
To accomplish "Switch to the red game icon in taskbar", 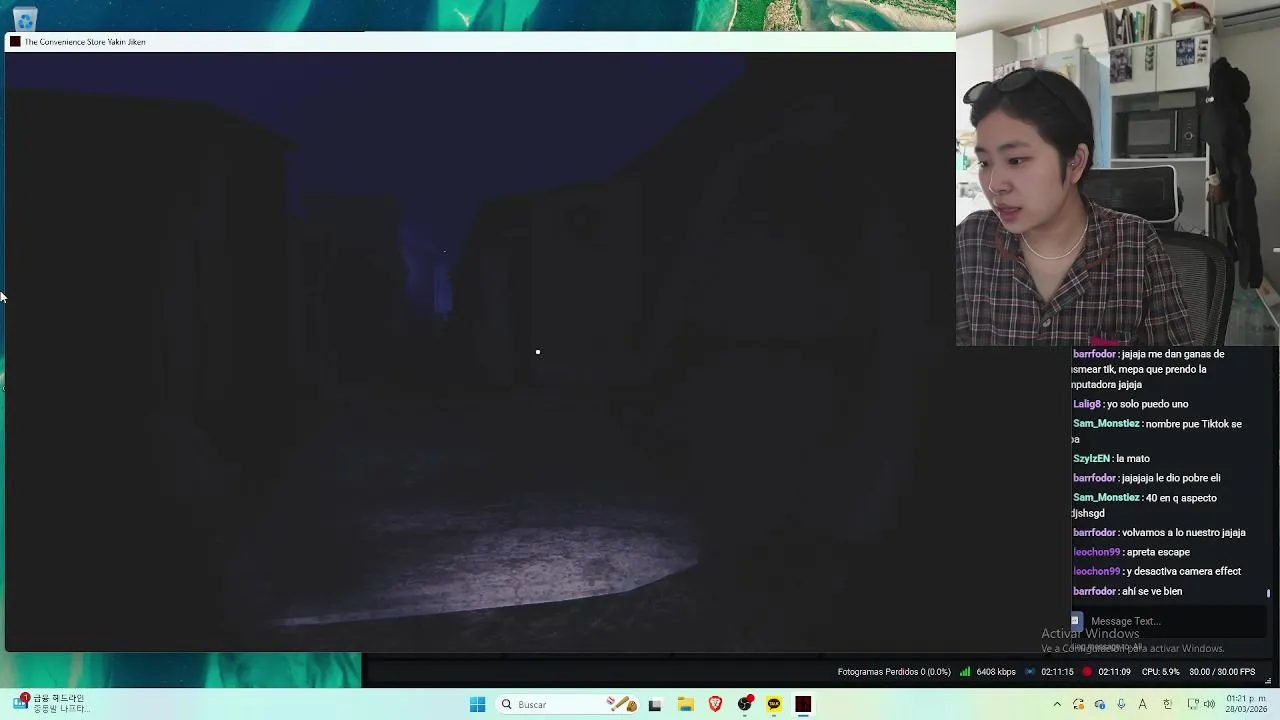I will [803, 705].
